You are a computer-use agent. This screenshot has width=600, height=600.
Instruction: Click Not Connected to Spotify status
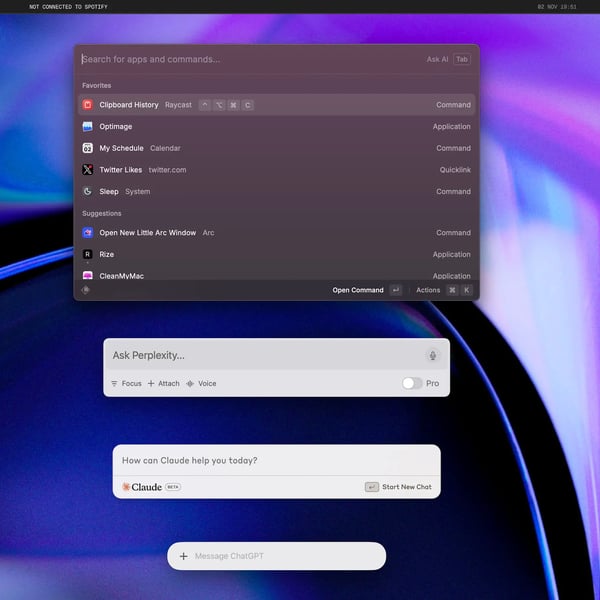click(68, 7)
